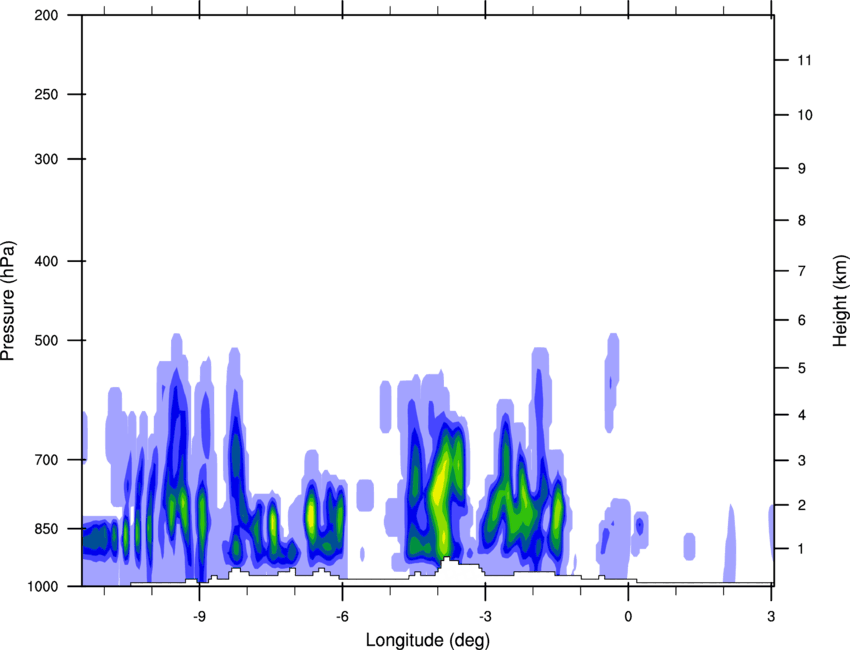Viewport: 850px width, 650px height.
Task: Select the 250 pressure tick label
Action: [x=46, y=94]
